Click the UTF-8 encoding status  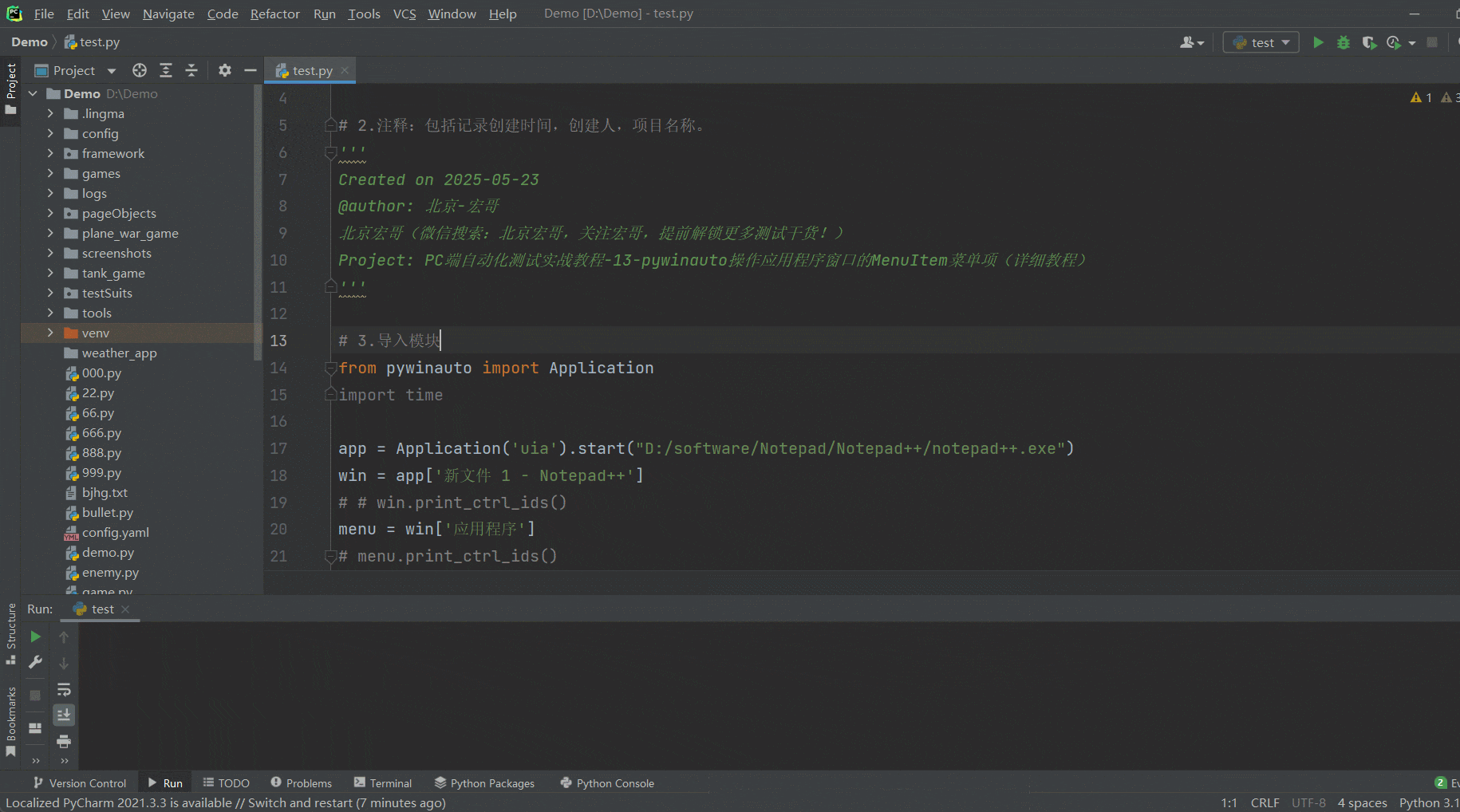[x=1308, y=802]
